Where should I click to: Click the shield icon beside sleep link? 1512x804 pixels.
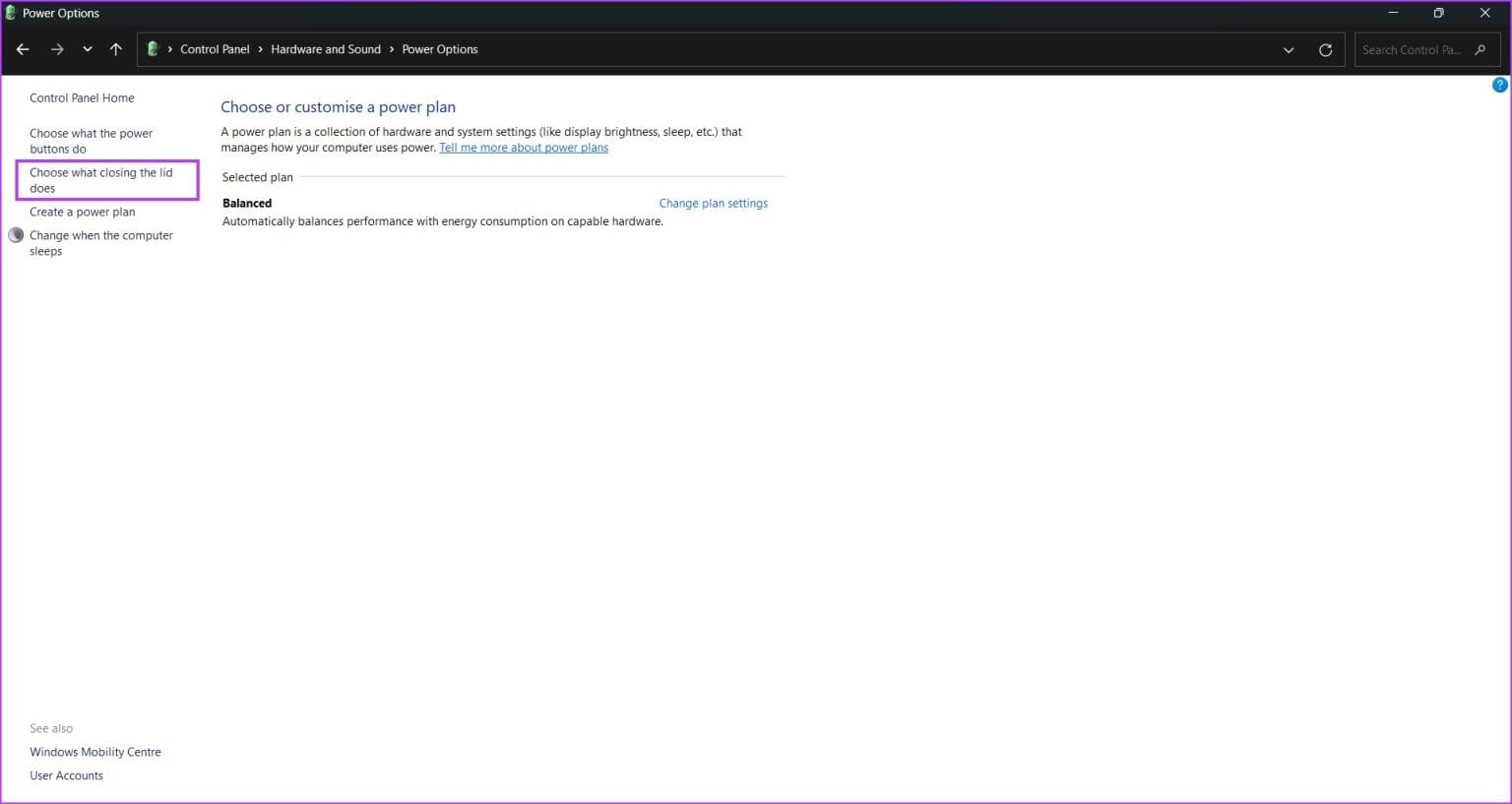16,235
